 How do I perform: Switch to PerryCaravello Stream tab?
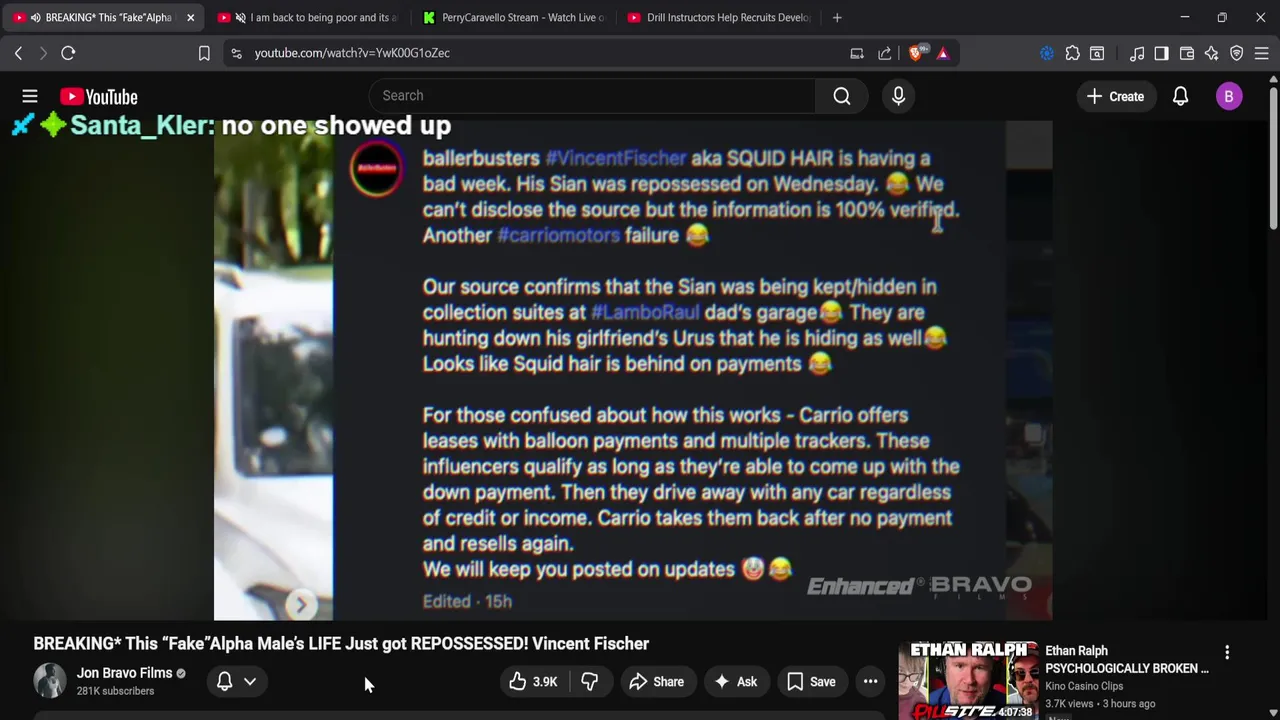point(513,17)
